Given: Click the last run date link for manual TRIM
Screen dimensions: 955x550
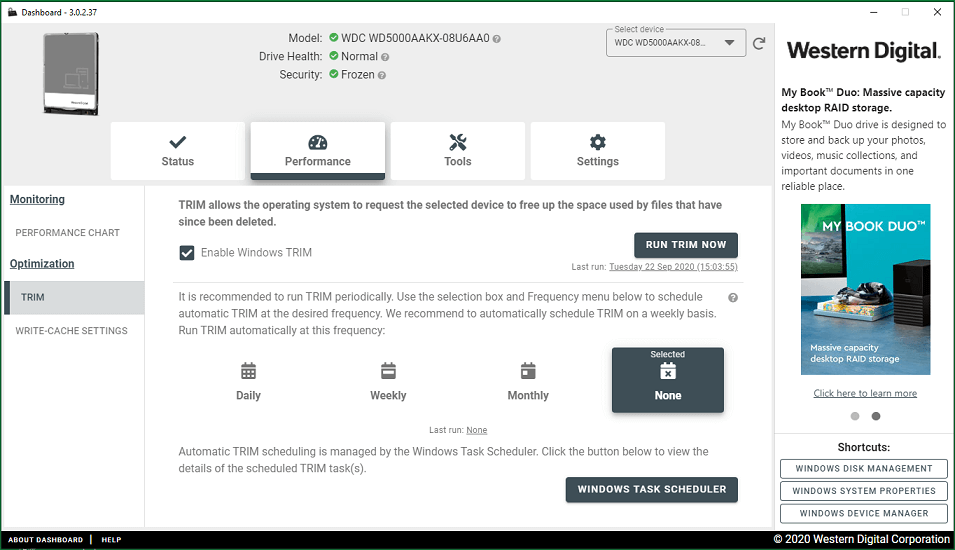Looking at the screenshot, I should (673, 267).
